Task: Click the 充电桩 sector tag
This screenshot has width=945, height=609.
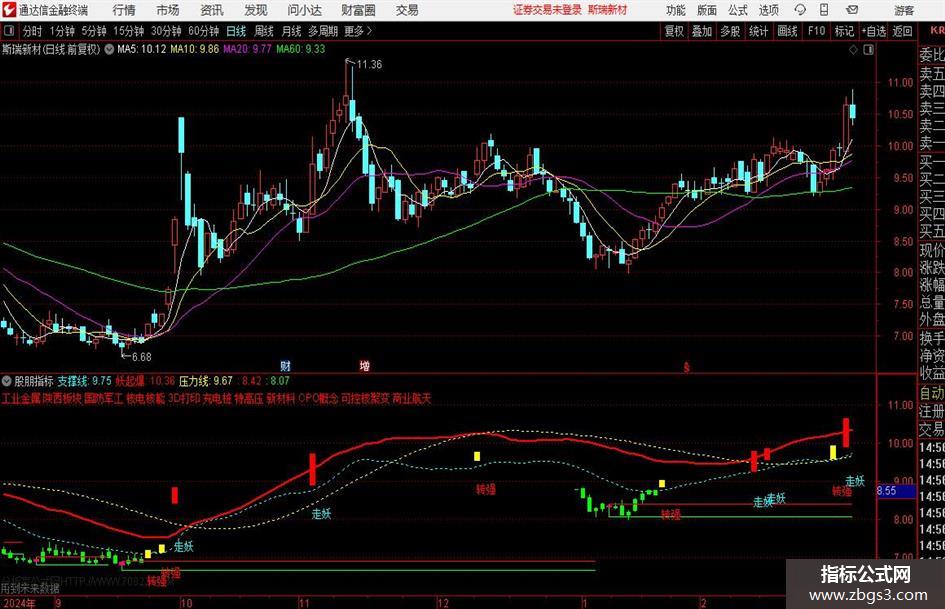Action: point(217,399)
